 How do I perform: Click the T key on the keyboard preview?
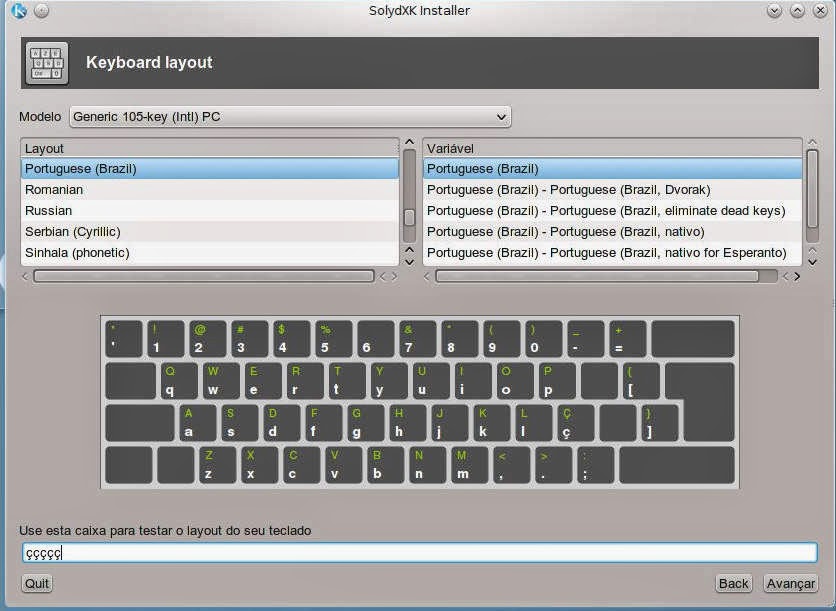pos(347,381)
